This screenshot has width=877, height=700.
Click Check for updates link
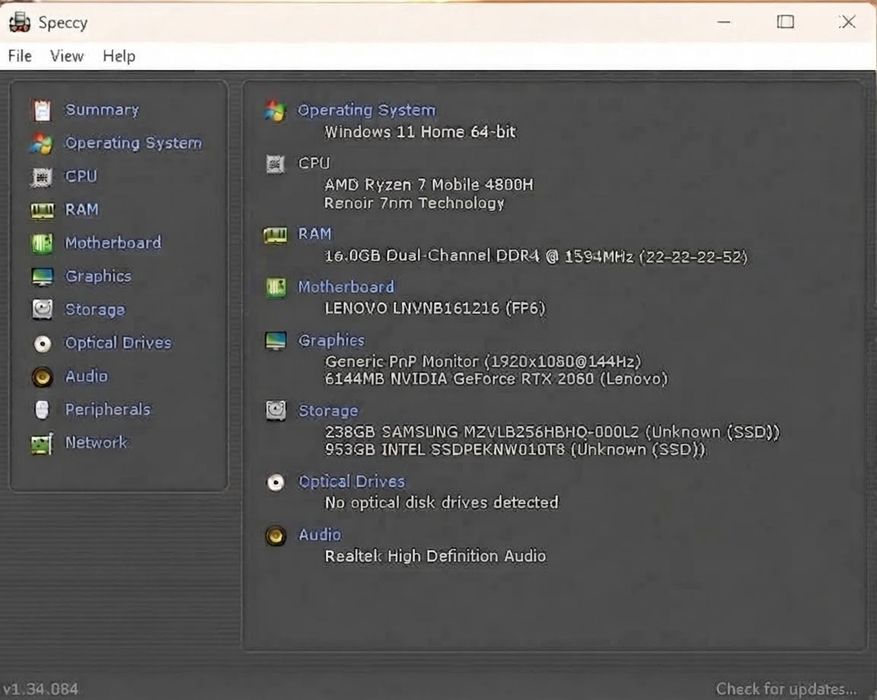(x=786, y=688)
